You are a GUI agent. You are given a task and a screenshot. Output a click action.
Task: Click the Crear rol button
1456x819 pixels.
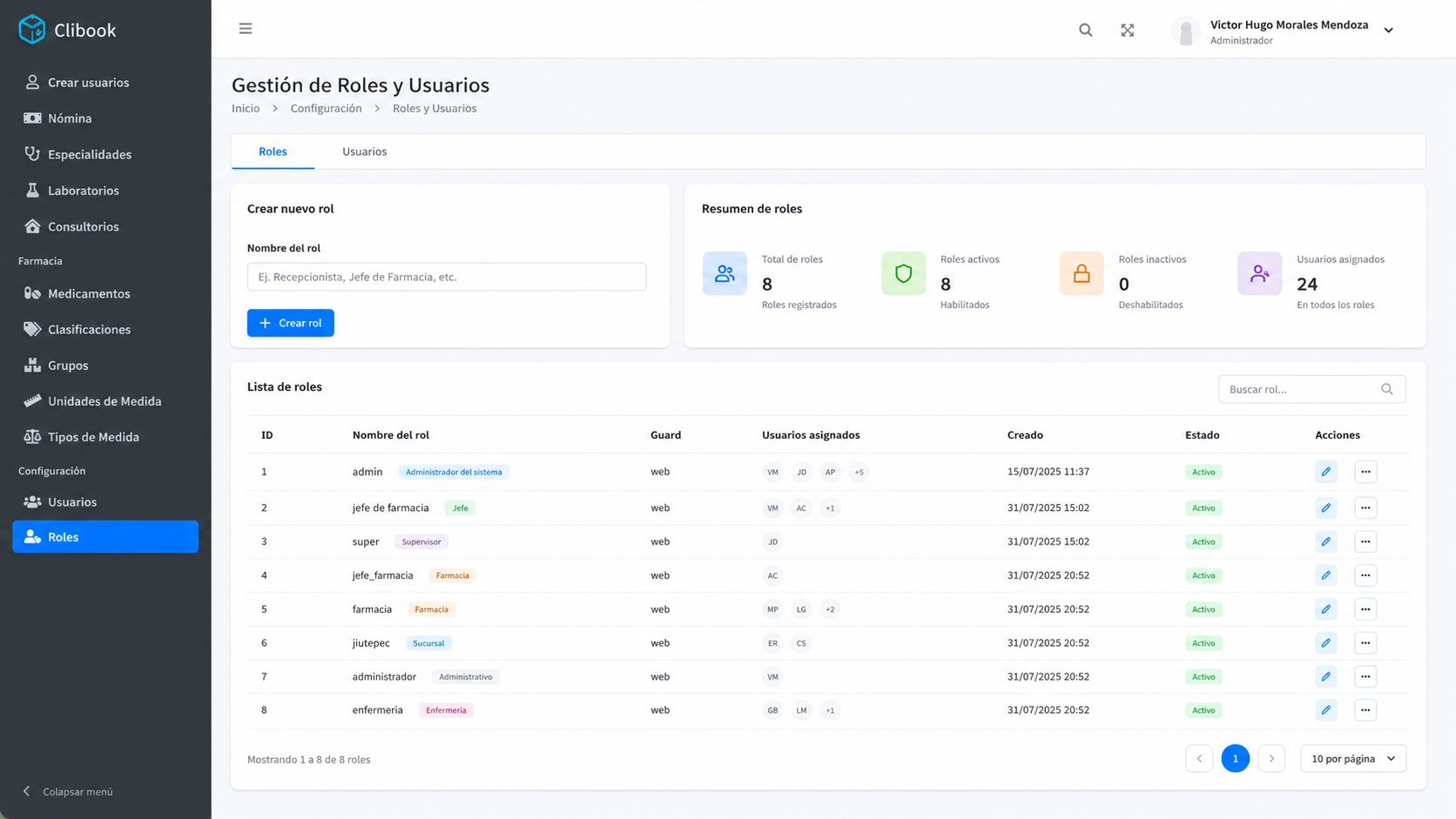pos(291,323)
